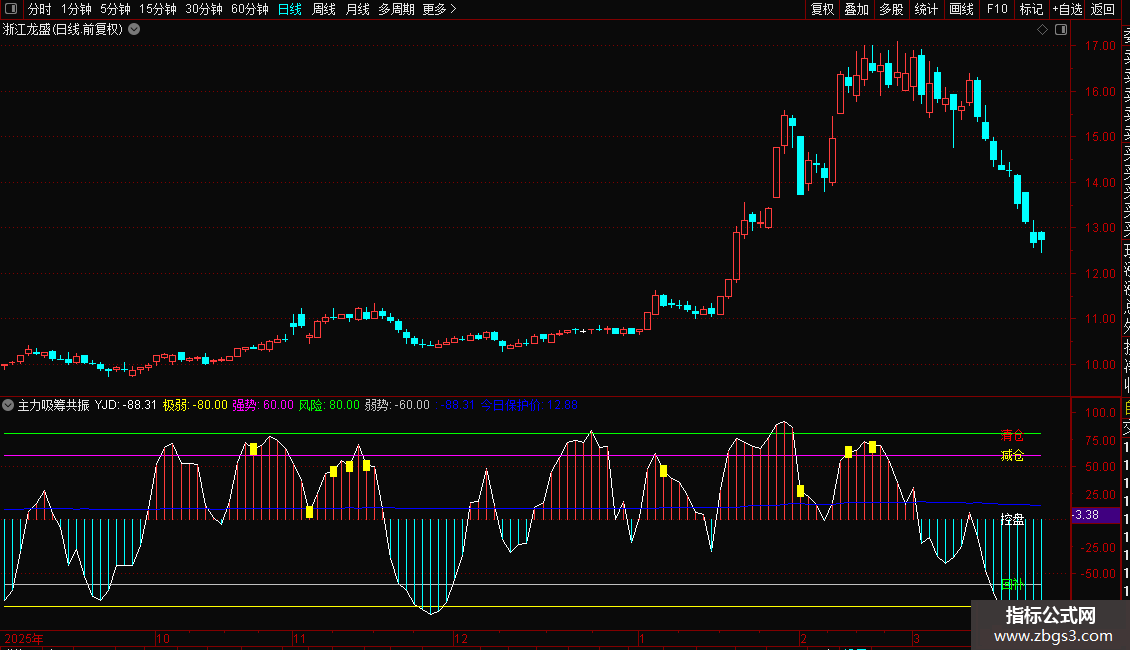The image size is (1130, 650).
Task: Click the 复权 adjustment button
Action: [x=822, y=10]
